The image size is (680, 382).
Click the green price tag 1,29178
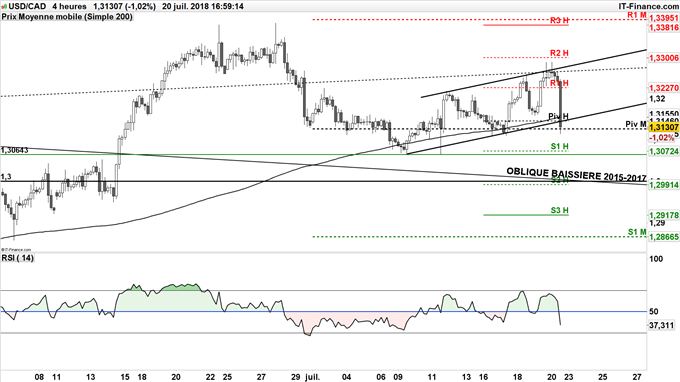tap(664, 215)
